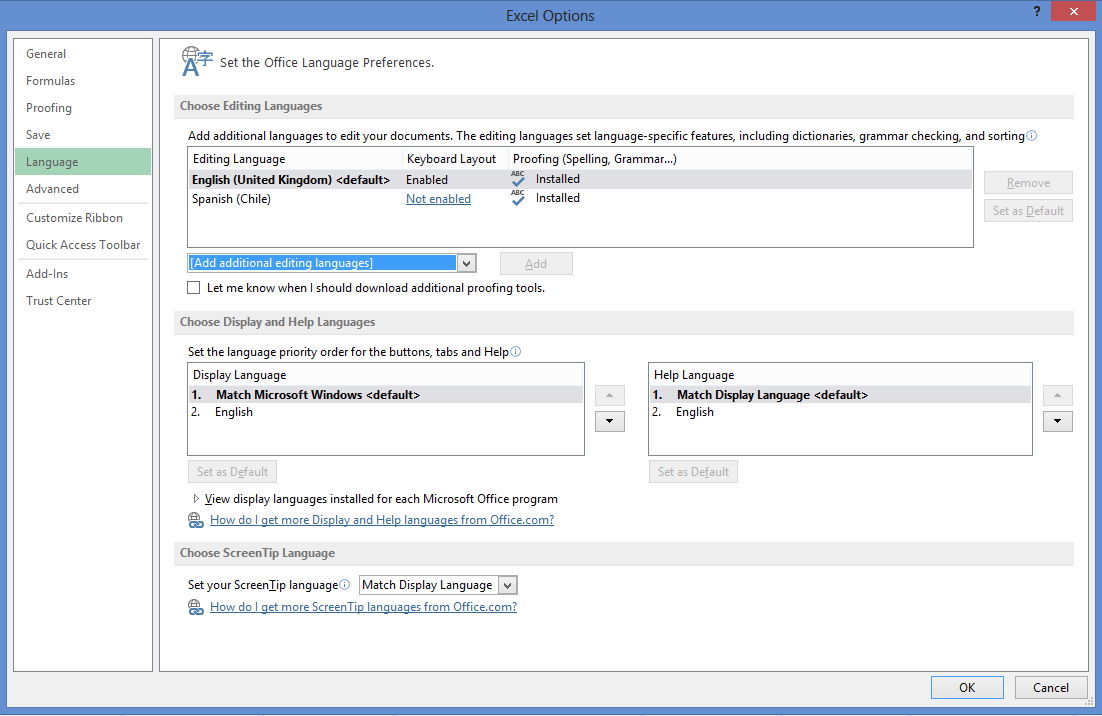Click the Not enabled keyboard layout link
Image resolution: width=1102 pixels, height=716 pixels.
pyautogui.click(x=439, y=199)
